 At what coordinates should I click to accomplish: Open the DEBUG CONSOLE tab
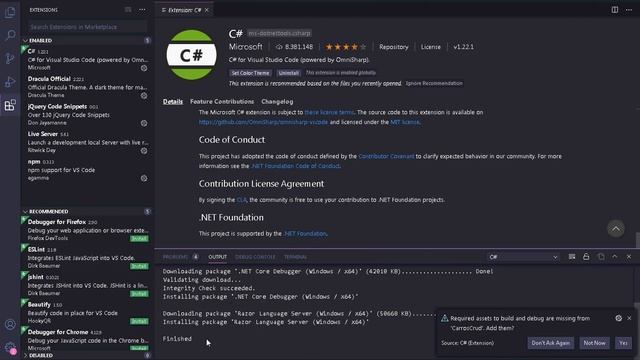coord(255,257)
